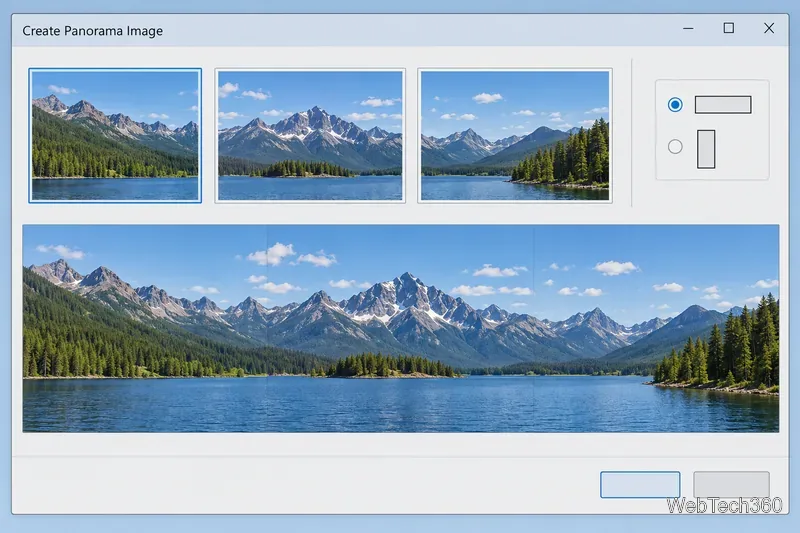Maximize the Create Panorama Image window
Viewport: 800px width, 533px height.
pos(729,28)
